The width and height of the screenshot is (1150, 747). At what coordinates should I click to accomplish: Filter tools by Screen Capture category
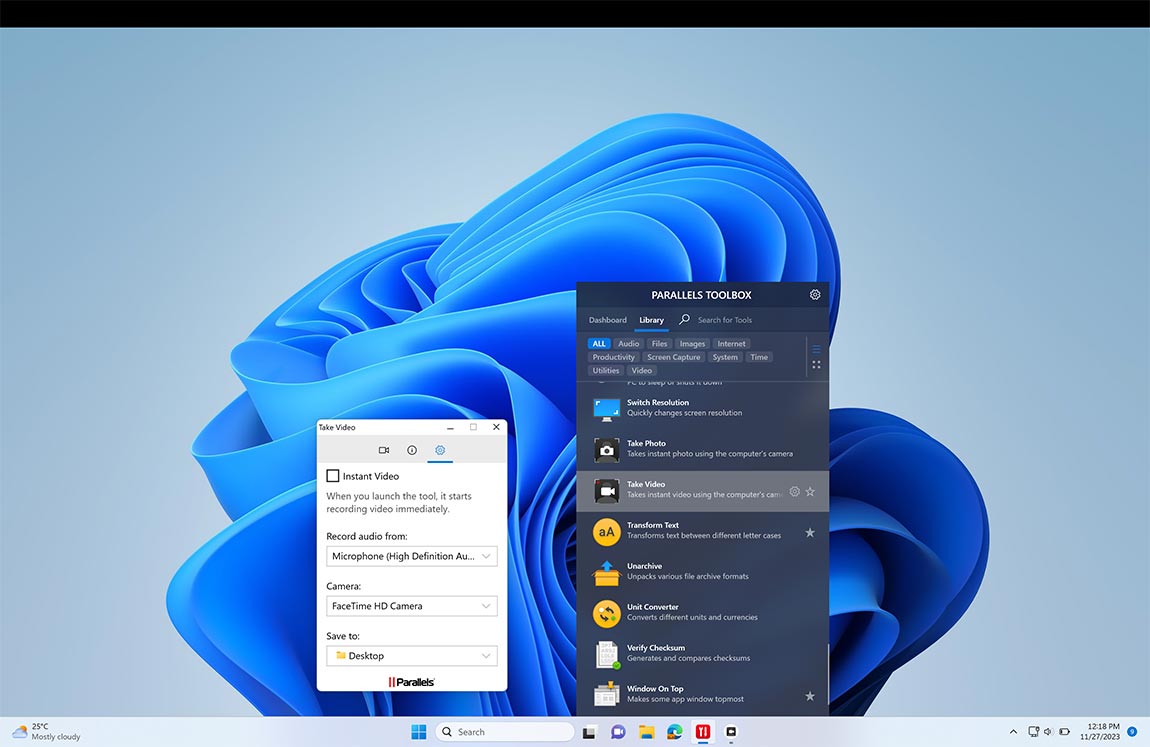click(x=673, y=357)
